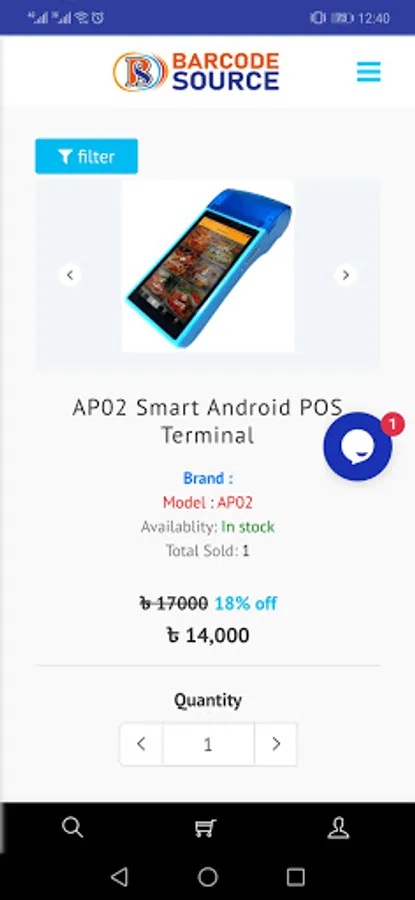Open the shopping cart

pyautogui.click(x=205, y=828)
